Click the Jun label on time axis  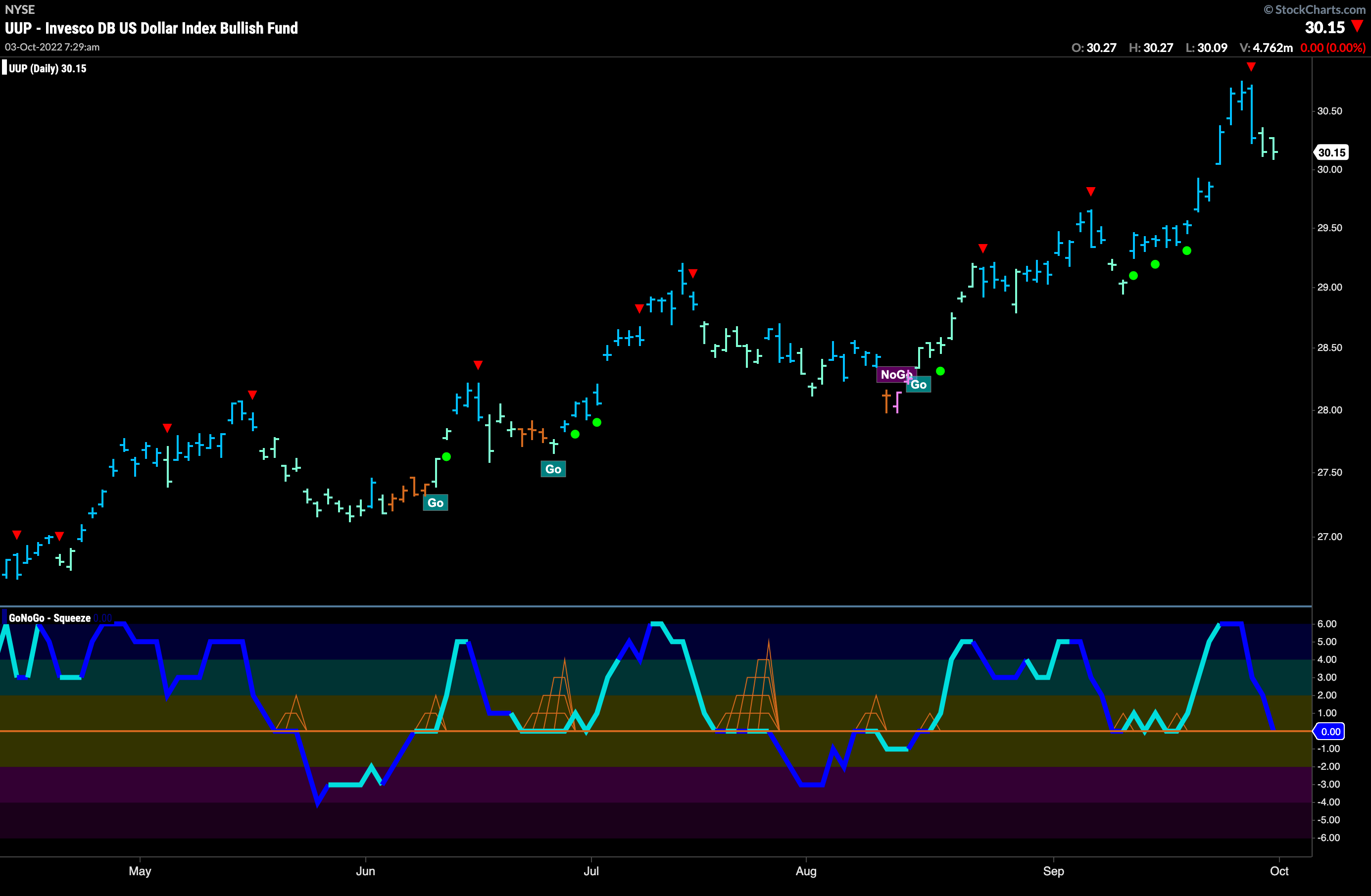point(365,871)
